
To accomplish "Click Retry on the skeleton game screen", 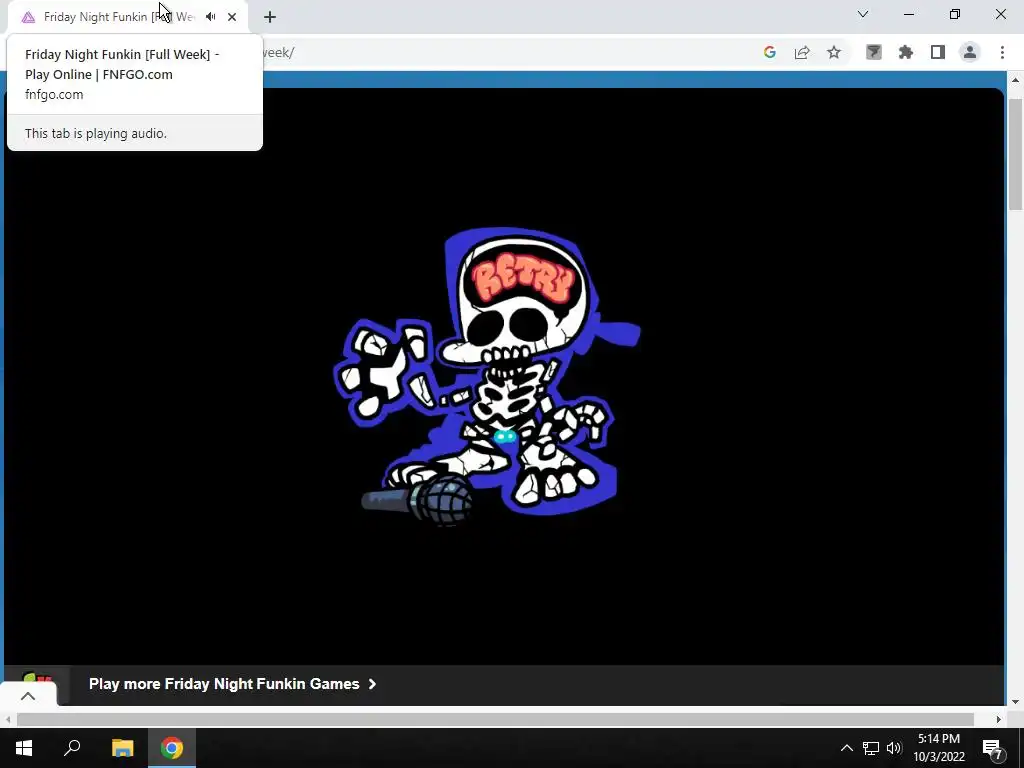I will pyautogui.click(x=522, y=281).
